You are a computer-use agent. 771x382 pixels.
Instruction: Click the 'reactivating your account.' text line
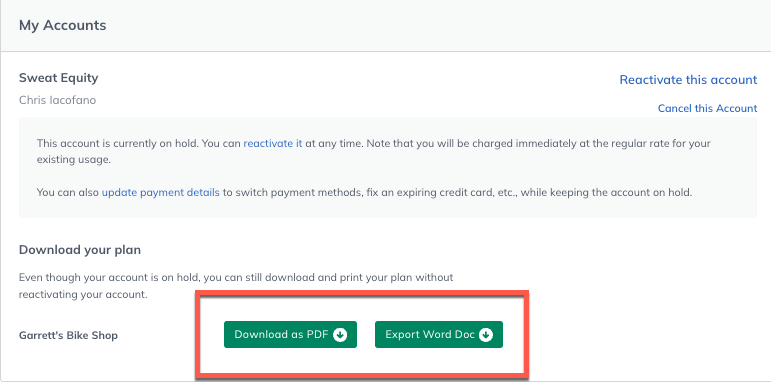83,295
